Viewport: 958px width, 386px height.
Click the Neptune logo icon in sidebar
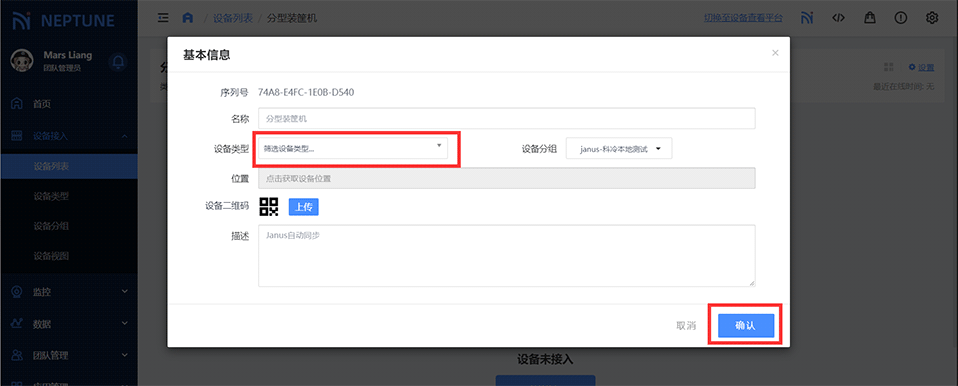point(21,20)
